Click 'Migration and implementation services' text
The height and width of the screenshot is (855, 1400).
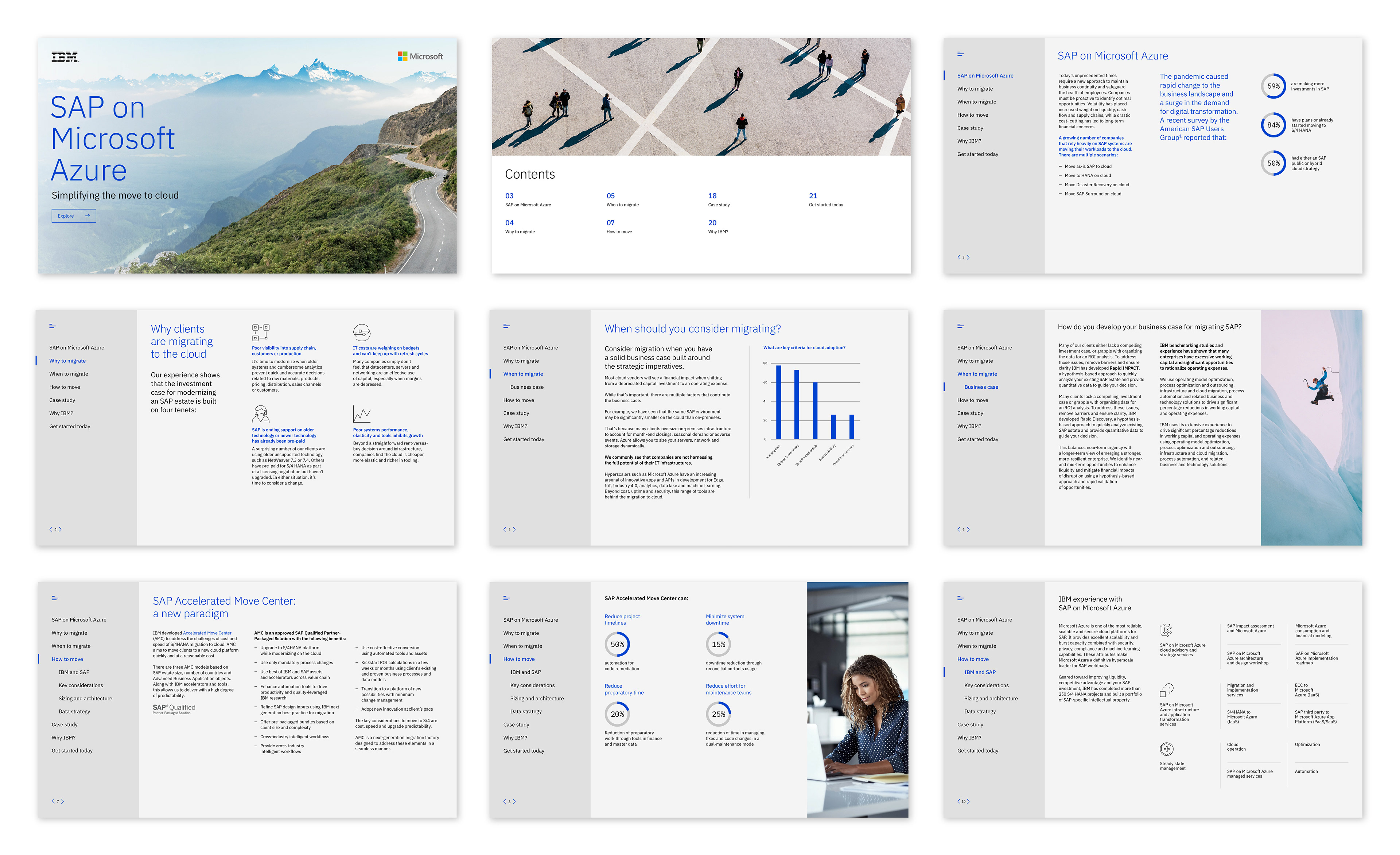pos(1242,690)
